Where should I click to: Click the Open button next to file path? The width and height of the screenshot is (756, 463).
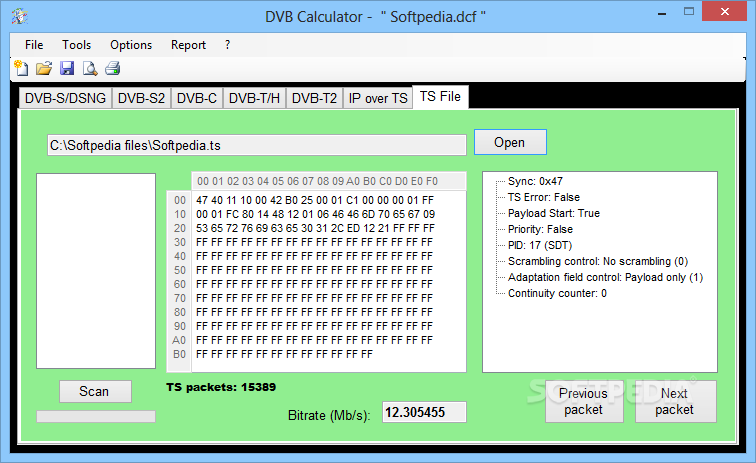[x=510, y=142]
